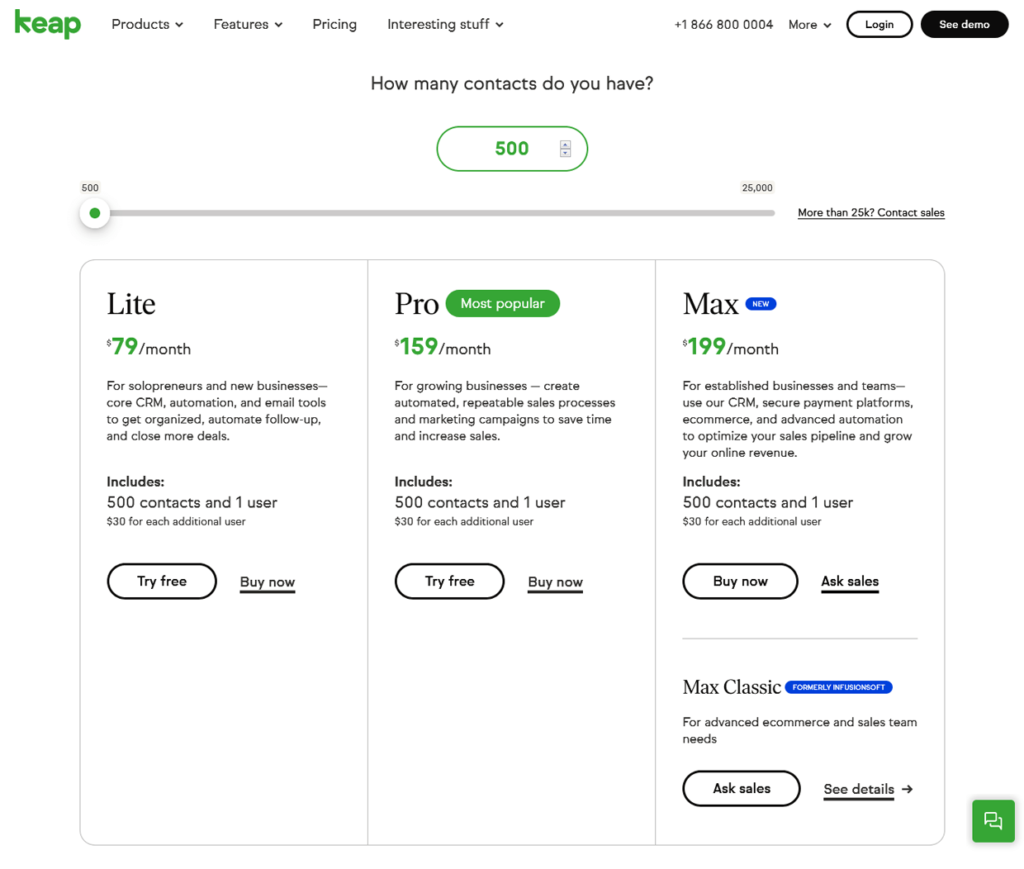Click Ask sales under Max Classic
1024x869 pixels.
[x=741, y=789]
